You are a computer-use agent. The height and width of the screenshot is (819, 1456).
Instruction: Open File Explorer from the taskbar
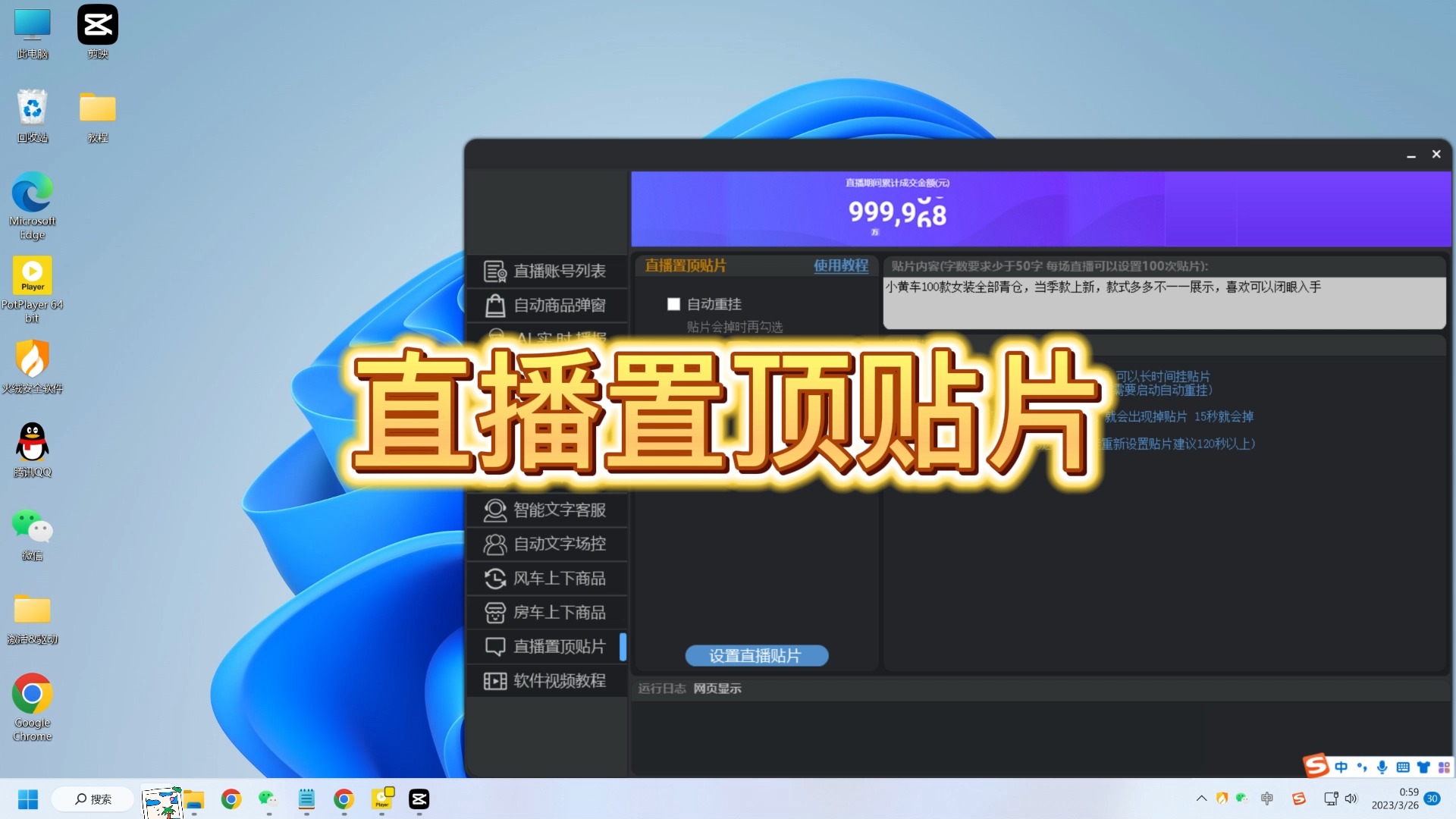pos(194,799)
